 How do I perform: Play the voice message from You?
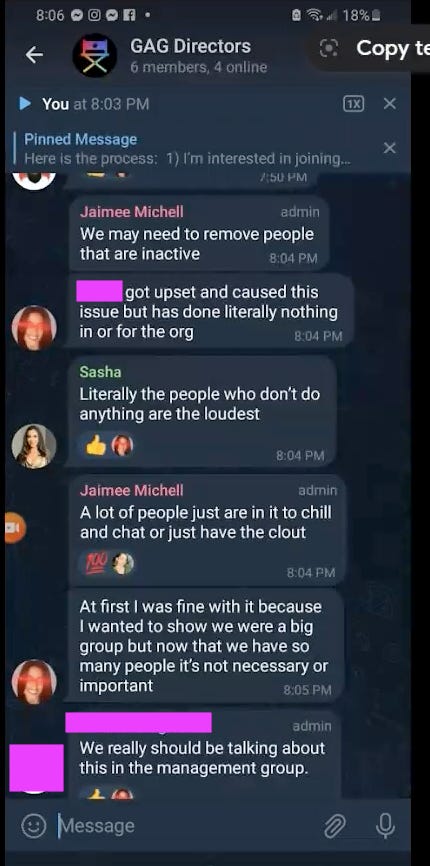[25, 103]
